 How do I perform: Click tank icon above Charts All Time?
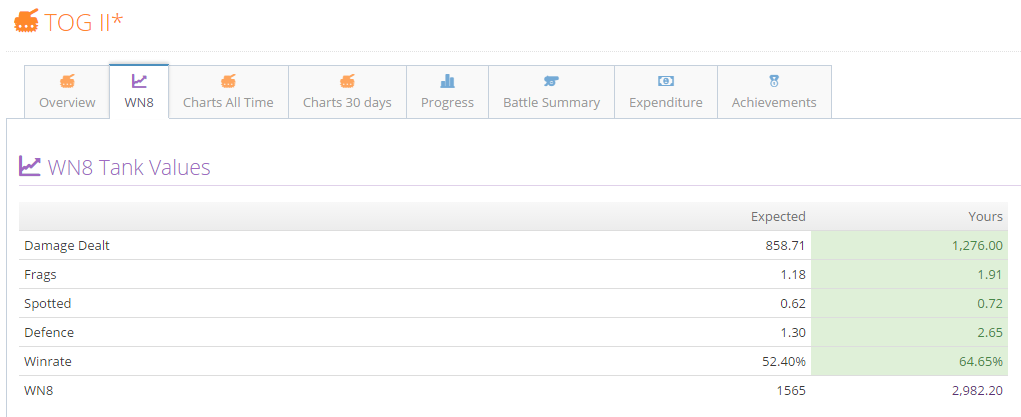coord(228,81)
